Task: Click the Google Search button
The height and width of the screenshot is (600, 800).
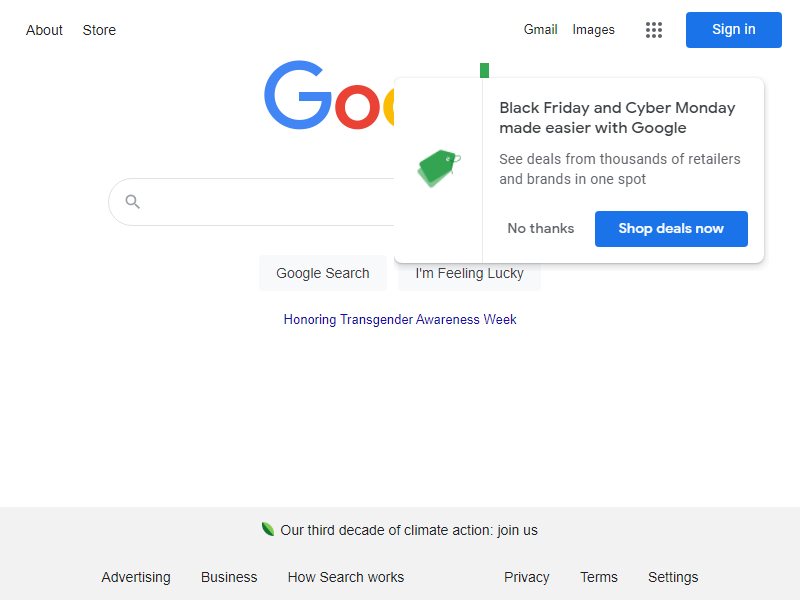Action: (x=323, y=273)
